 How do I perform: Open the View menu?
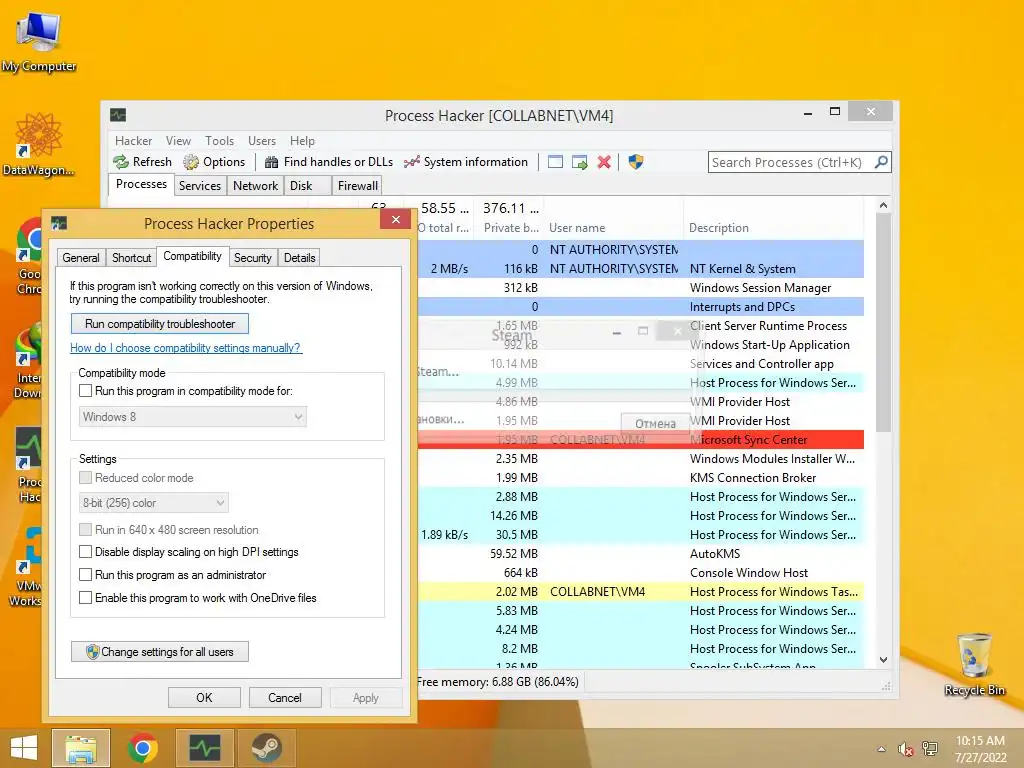[178, 141]
